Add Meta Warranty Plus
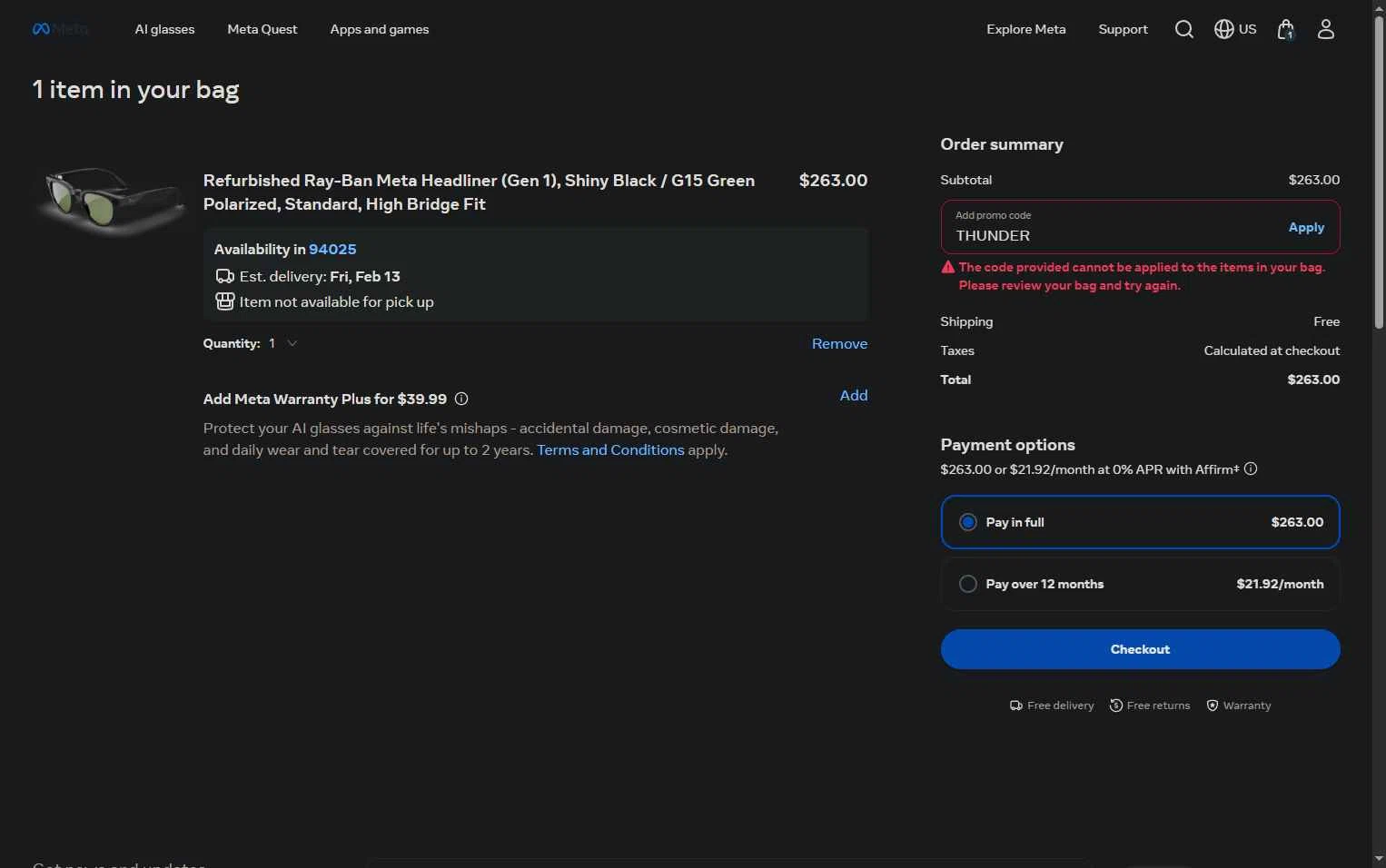This screenshot has height=868, width=1386. [x=854, y=395]
